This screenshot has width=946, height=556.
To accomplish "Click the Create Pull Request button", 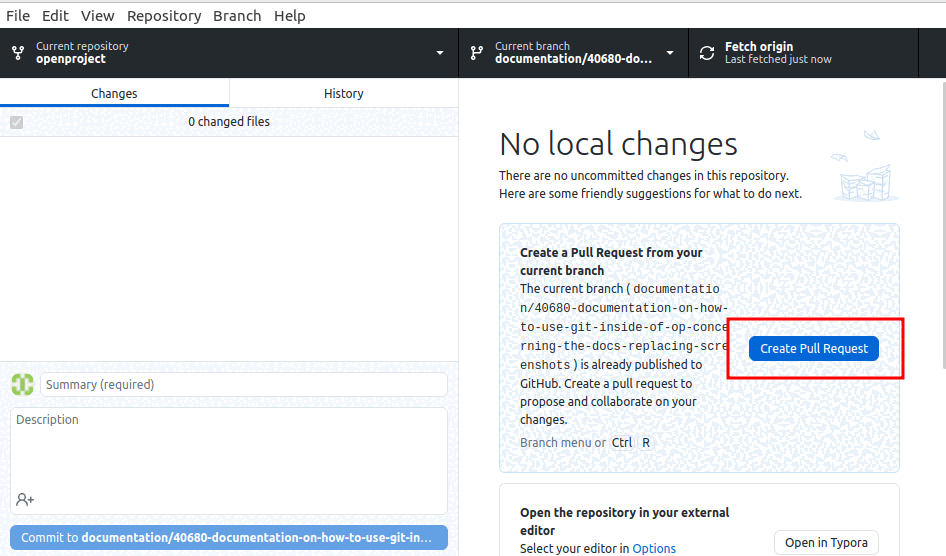I will pos(814,348).
